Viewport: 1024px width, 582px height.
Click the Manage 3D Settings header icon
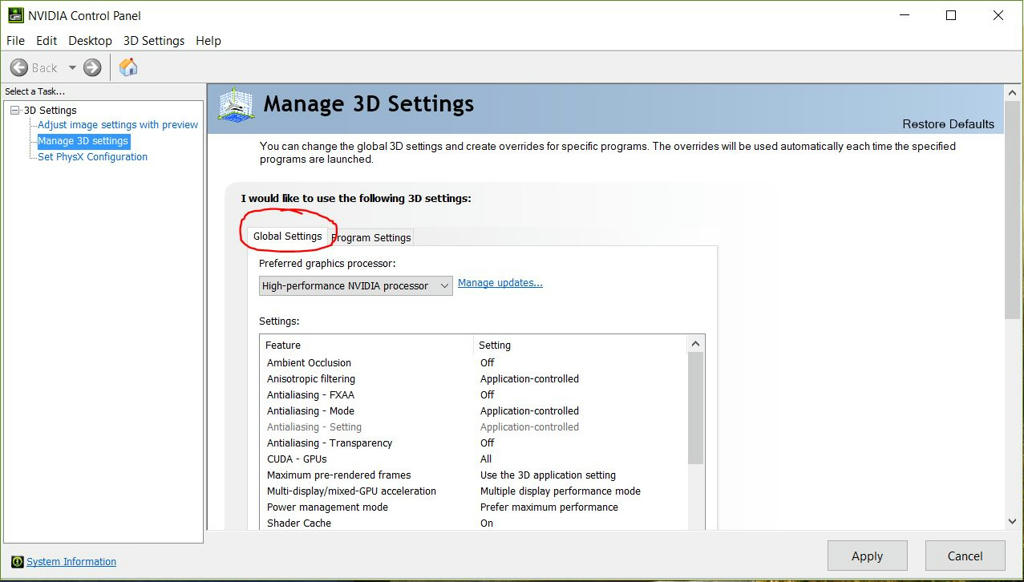point(236,105)
